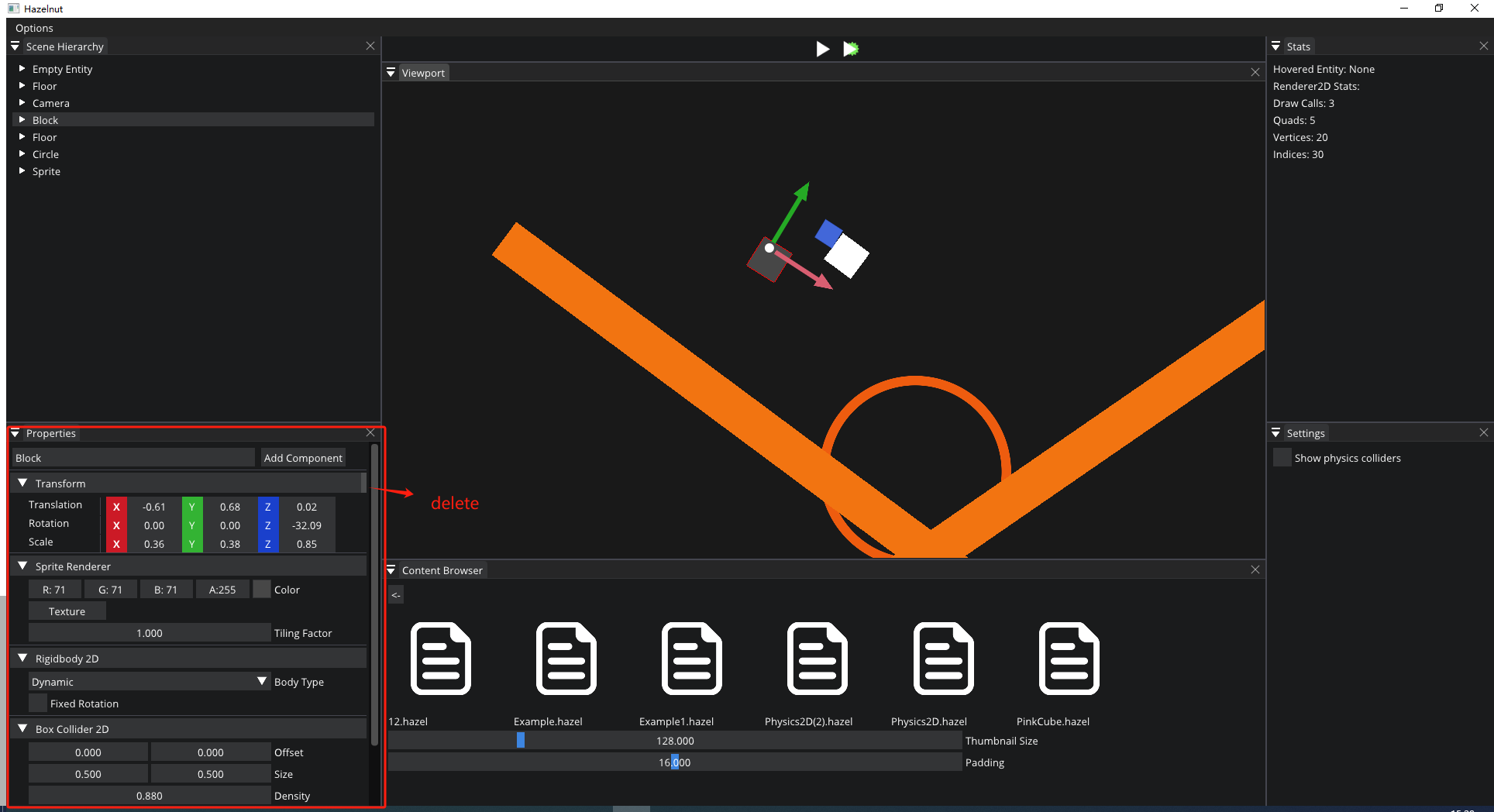Select the Settings tab
The width and height of the screenshot is (1494, 812).
pos(1306,433)
